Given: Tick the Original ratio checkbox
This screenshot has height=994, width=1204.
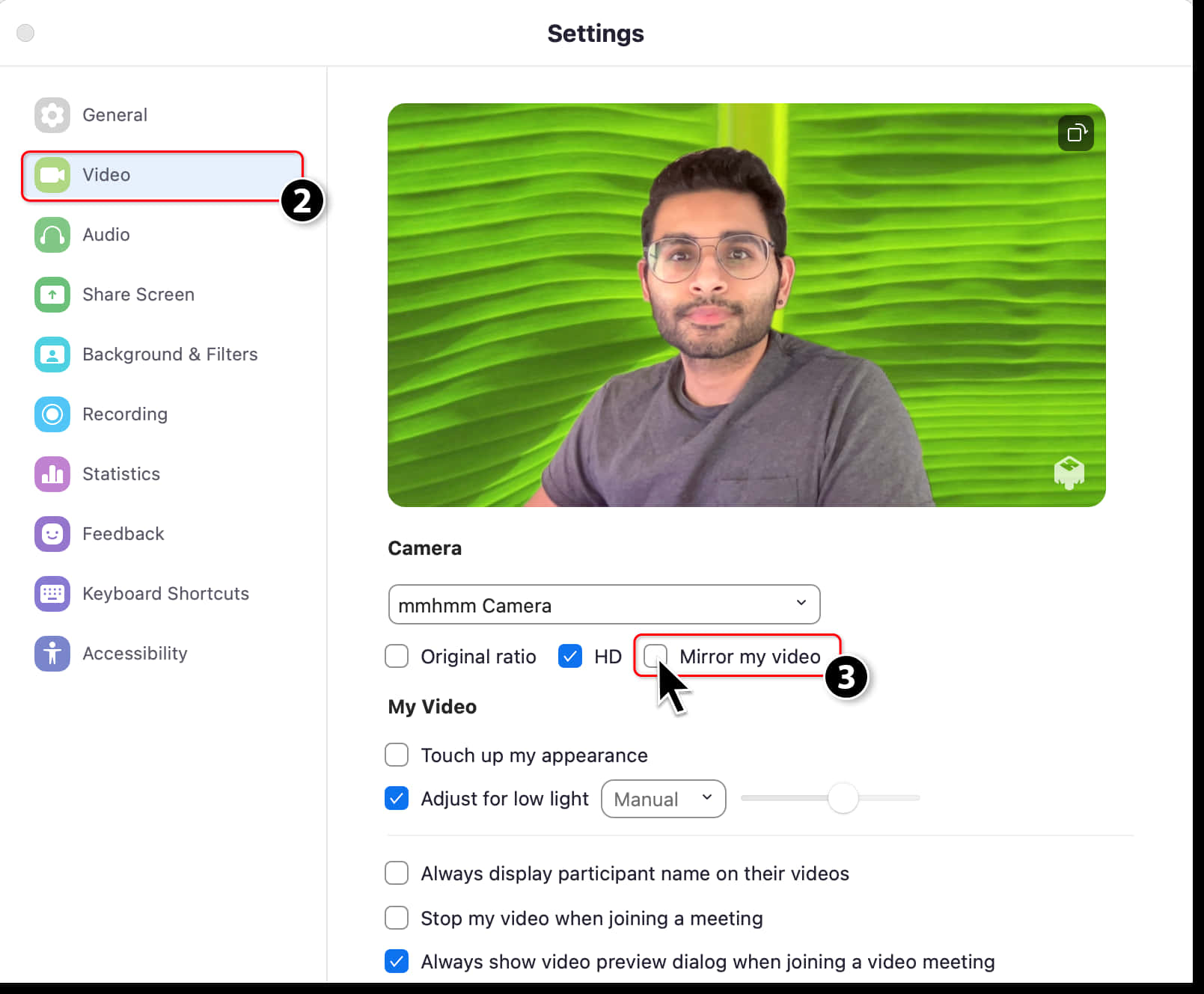Looking at the screenshot, I should point(397,656).
